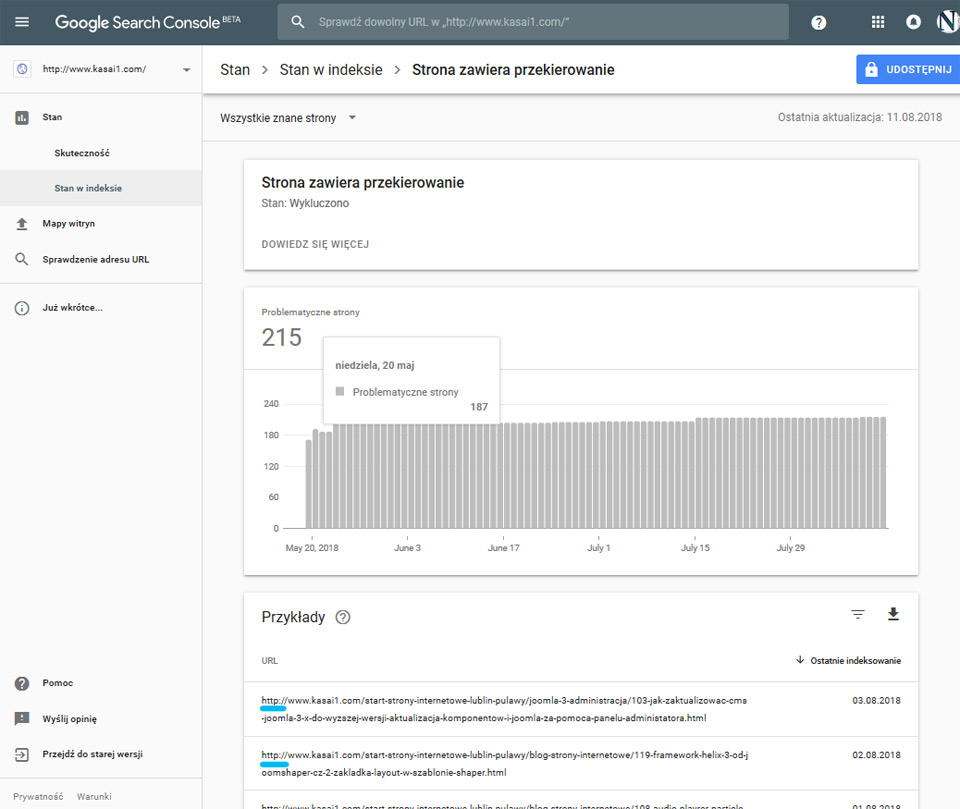Open the hamburger main menu
Screen dimensions: 960x809
pos(22,22)
